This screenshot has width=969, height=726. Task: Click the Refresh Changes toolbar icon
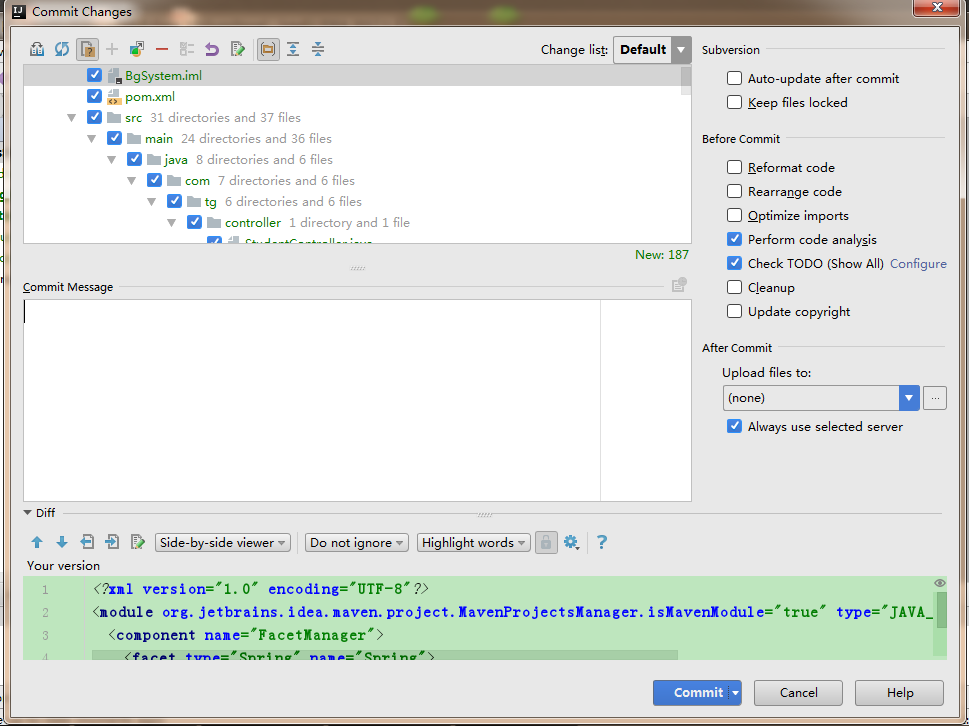click(x=62, y=49)
